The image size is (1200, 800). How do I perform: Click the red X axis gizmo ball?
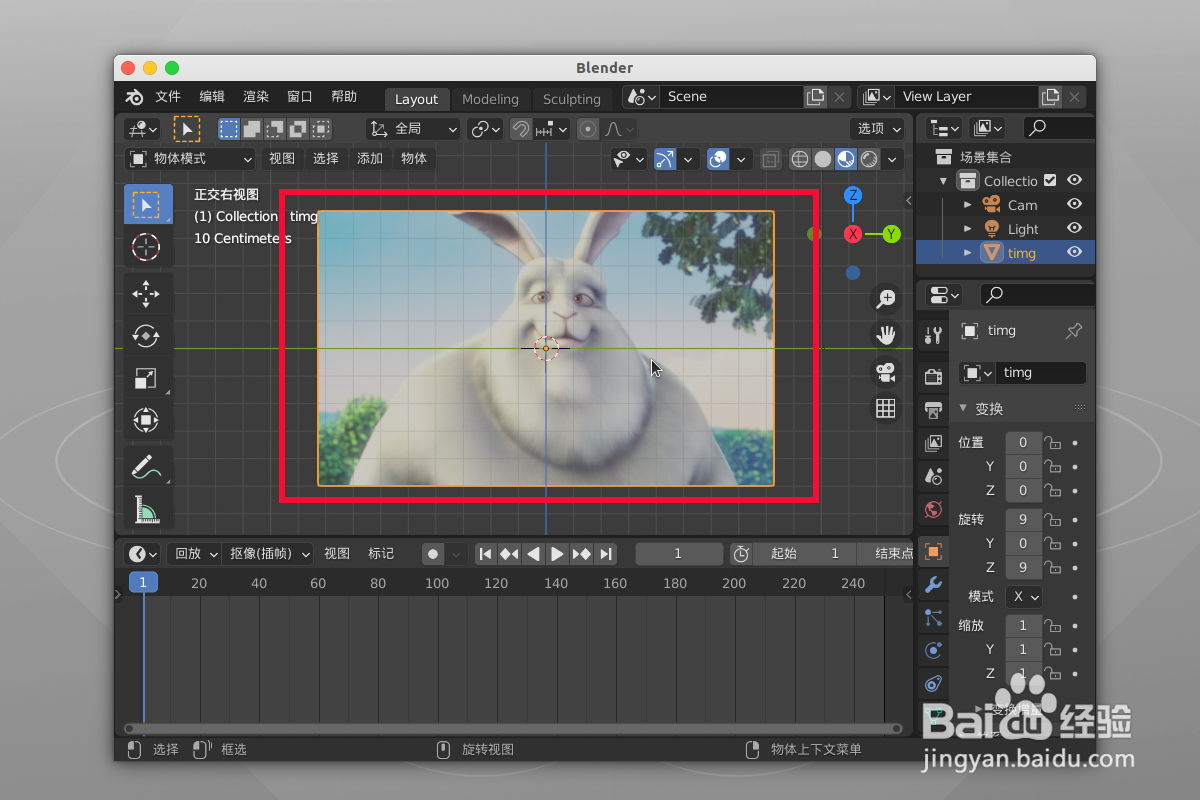853,234
